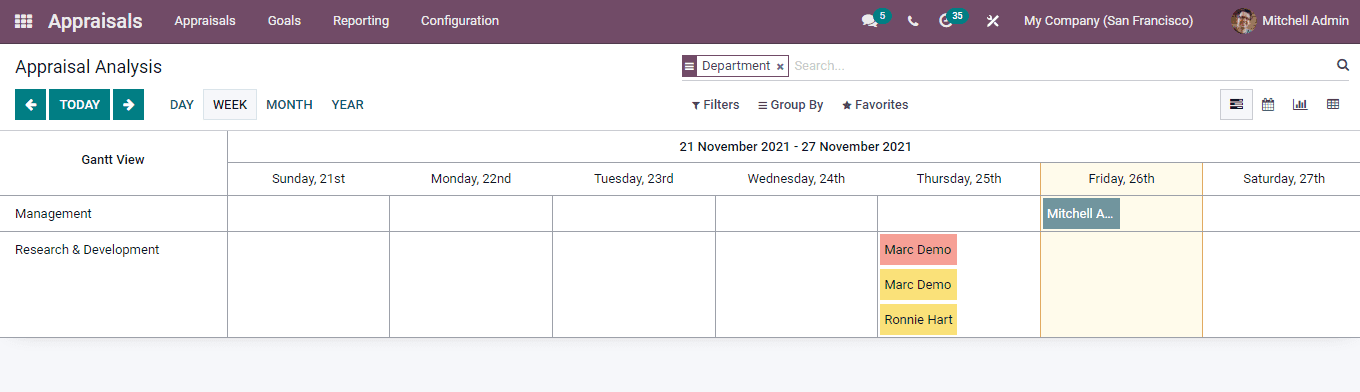The image size is (1360, 392).
Task: Switch to calendar view icon
Action: click(1268, 104)
